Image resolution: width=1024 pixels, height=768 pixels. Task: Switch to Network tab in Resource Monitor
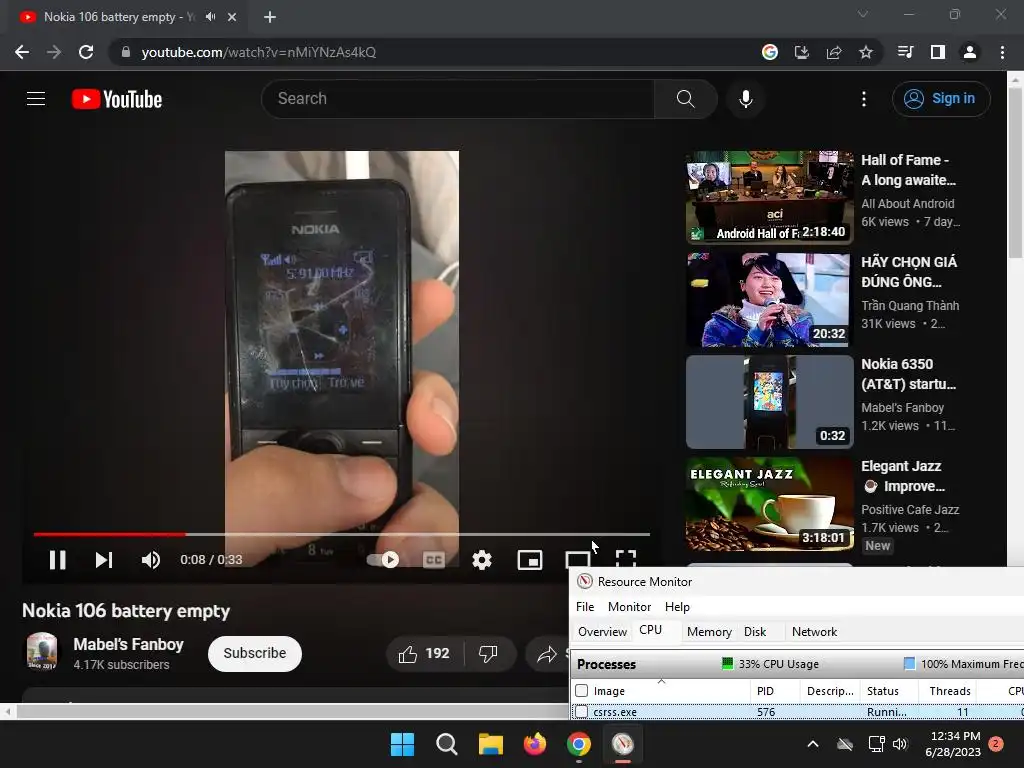point(814,632)
